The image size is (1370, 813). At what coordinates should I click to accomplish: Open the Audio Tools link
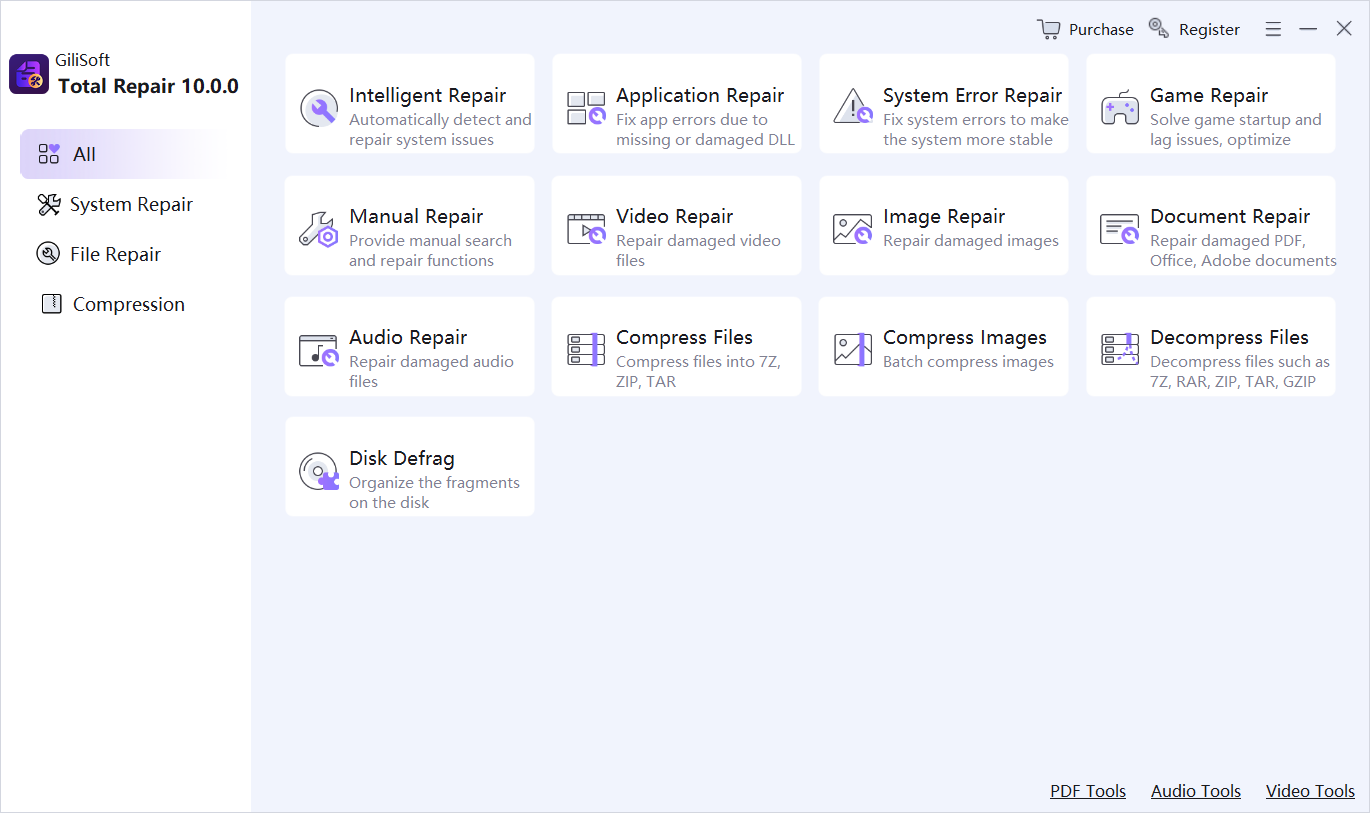coord(1196,791)
